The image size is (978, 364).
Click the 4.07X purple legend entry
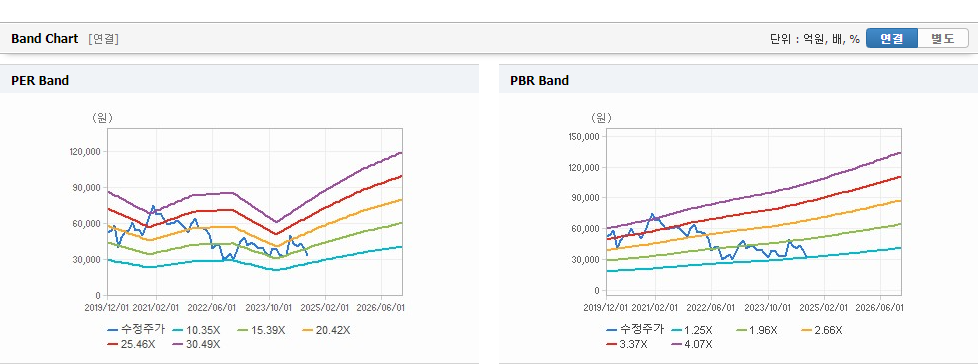point(691,343)
